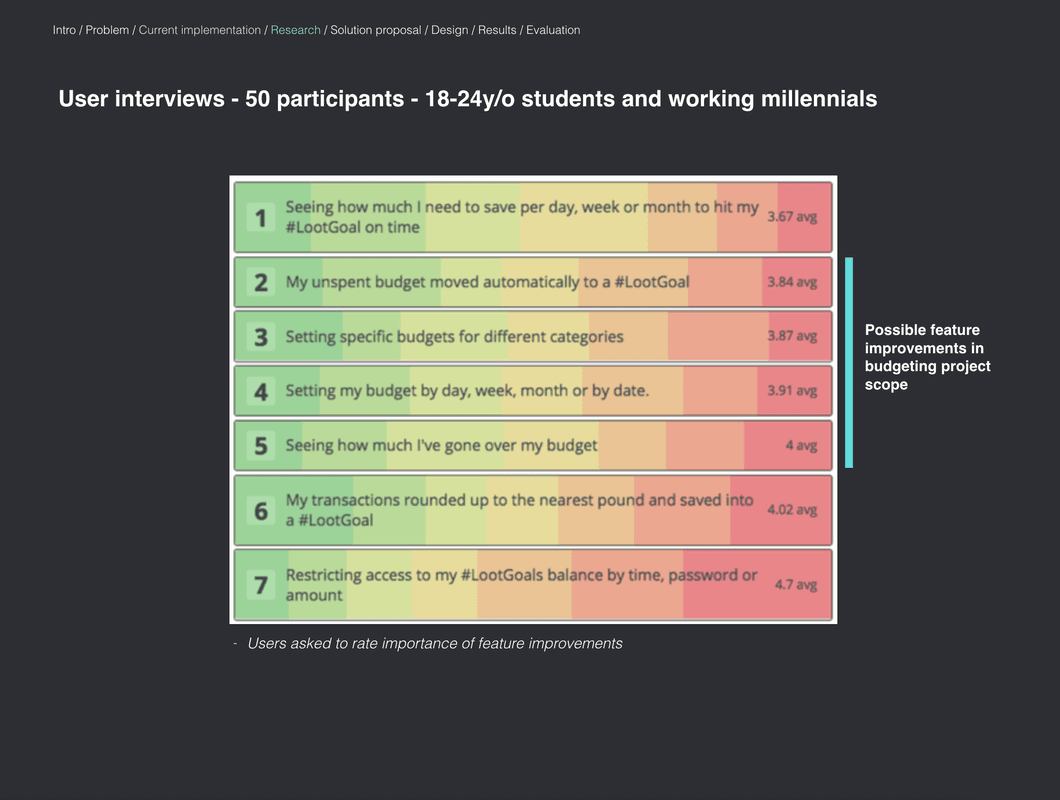Click 'Restricting access to my #LootGoals' text
This screenshot has width=1060, height=800.
521,585
